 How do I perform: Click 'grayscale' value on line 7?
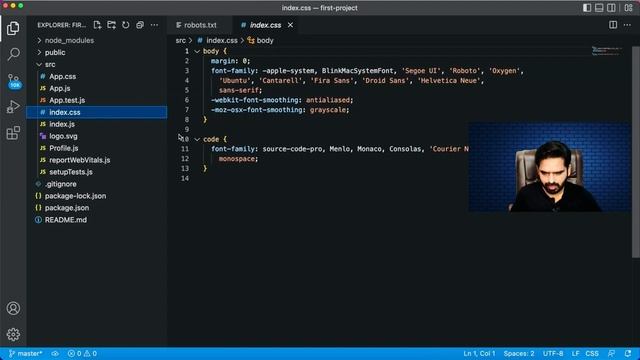[x=328, y=110]
